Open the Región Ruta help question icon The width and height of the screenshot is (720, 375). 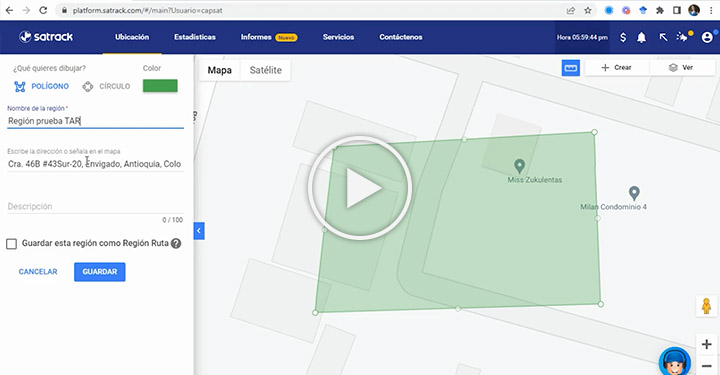pyautogui.click(x=176, y=244)
